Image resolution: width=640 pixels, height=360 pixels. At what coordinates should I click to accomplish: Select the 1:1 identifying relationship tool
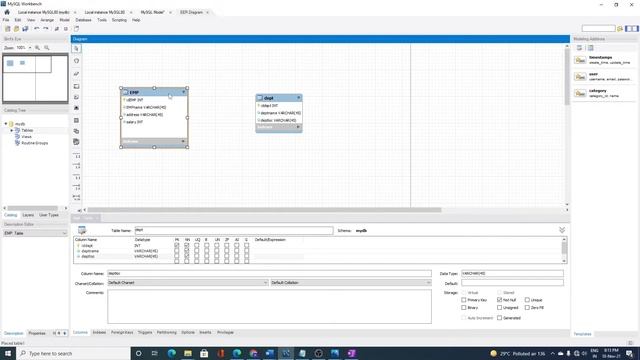76,177
